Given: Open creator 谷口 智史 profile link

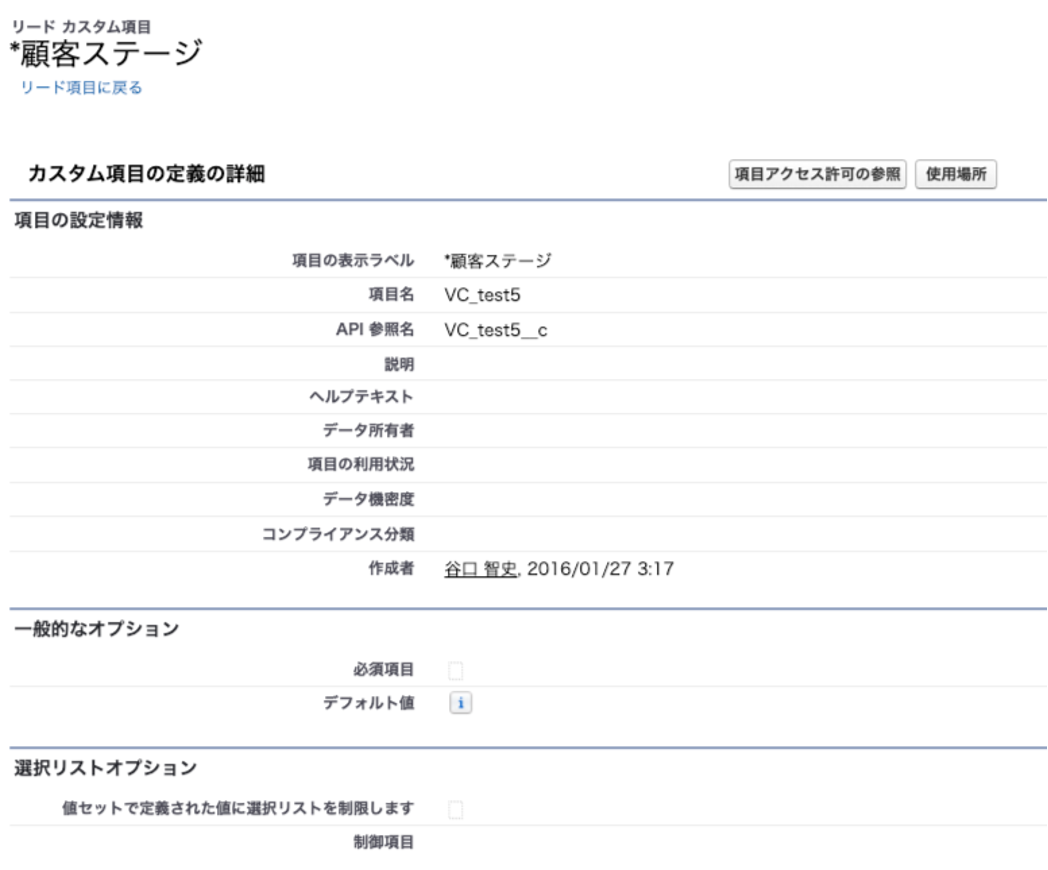Looking at the screenshot, I should click(481, 569).
